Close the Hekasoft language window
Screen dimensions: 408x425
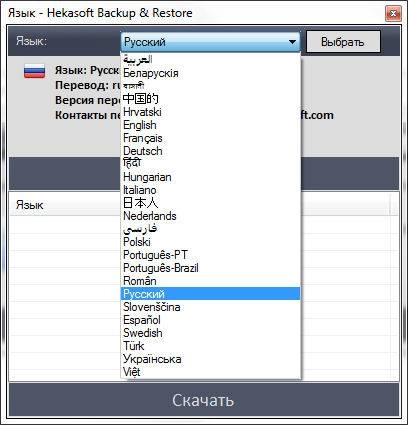393,14
